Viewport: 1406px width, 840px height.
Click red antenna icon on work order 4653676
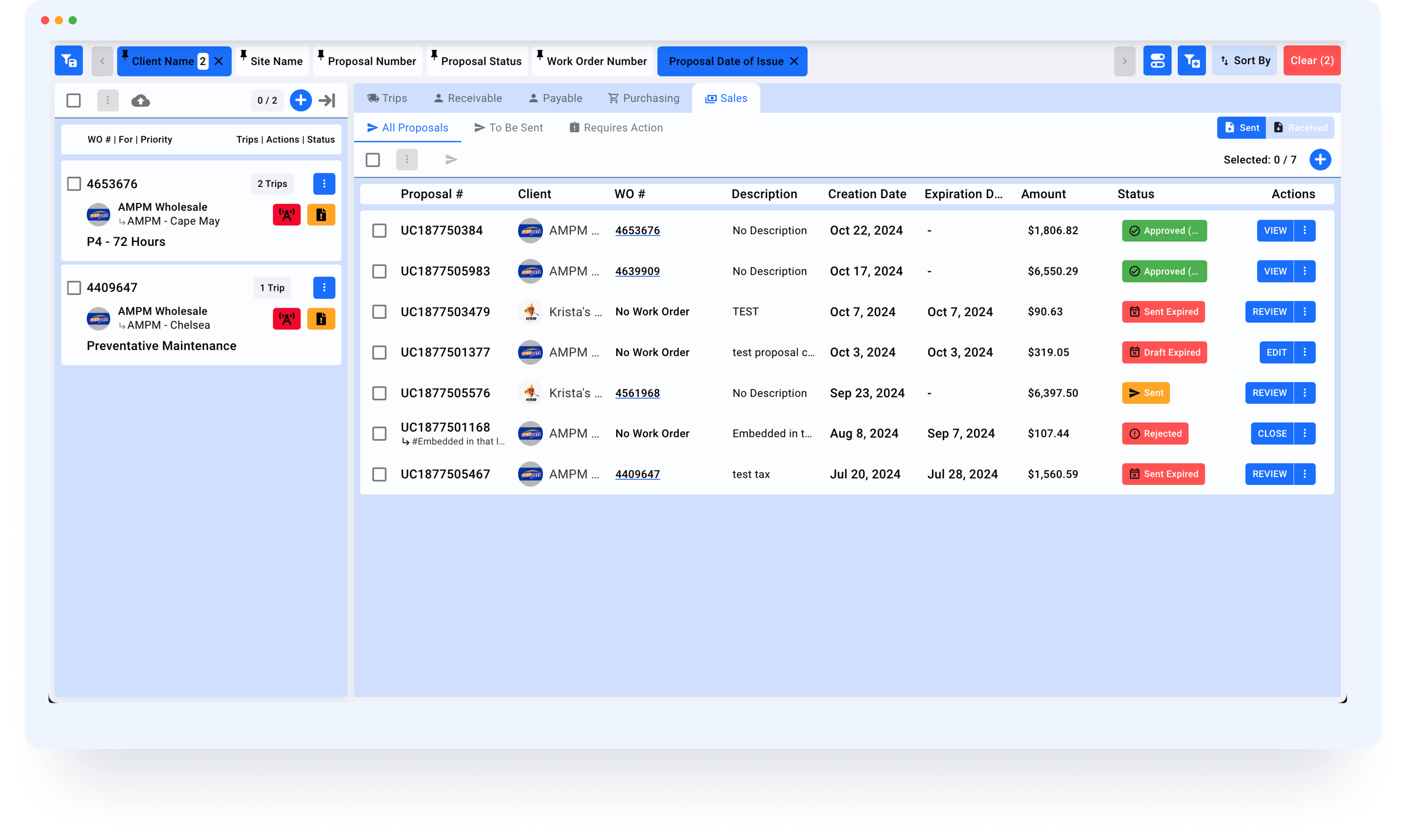pos(287,215)
